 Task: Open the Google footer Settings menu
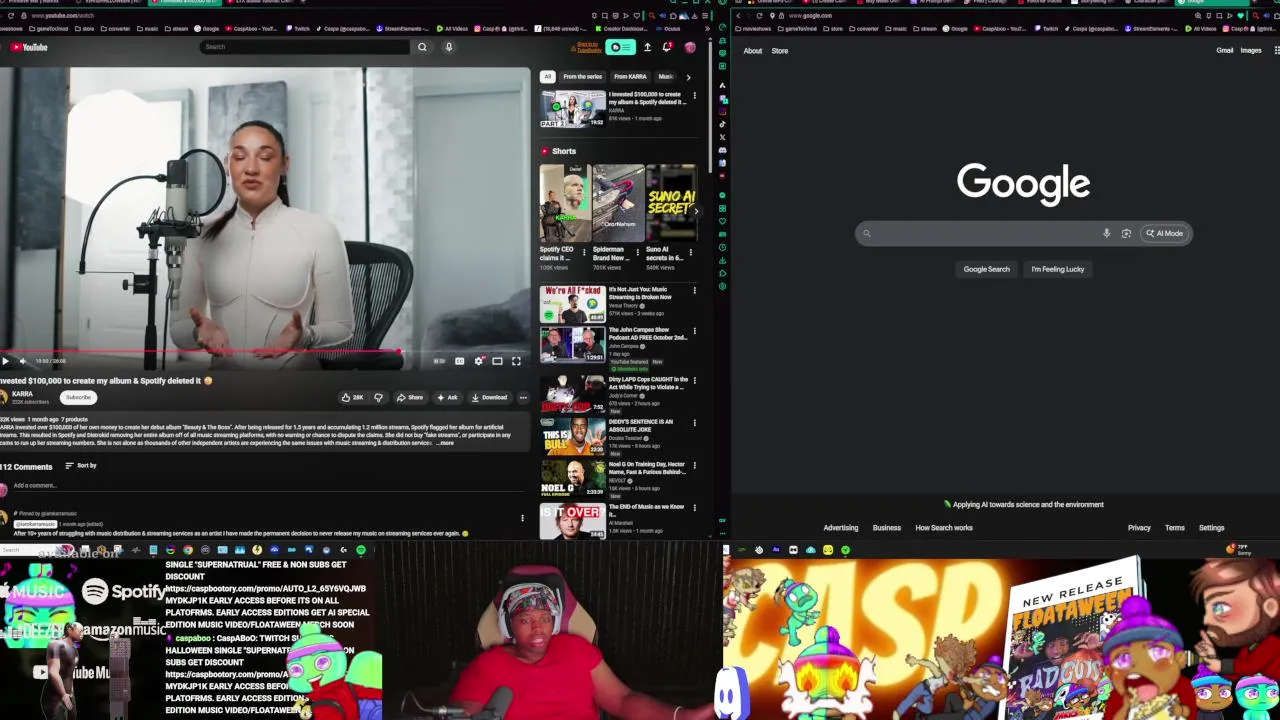pyautogui.click(x=1211, y=528)
